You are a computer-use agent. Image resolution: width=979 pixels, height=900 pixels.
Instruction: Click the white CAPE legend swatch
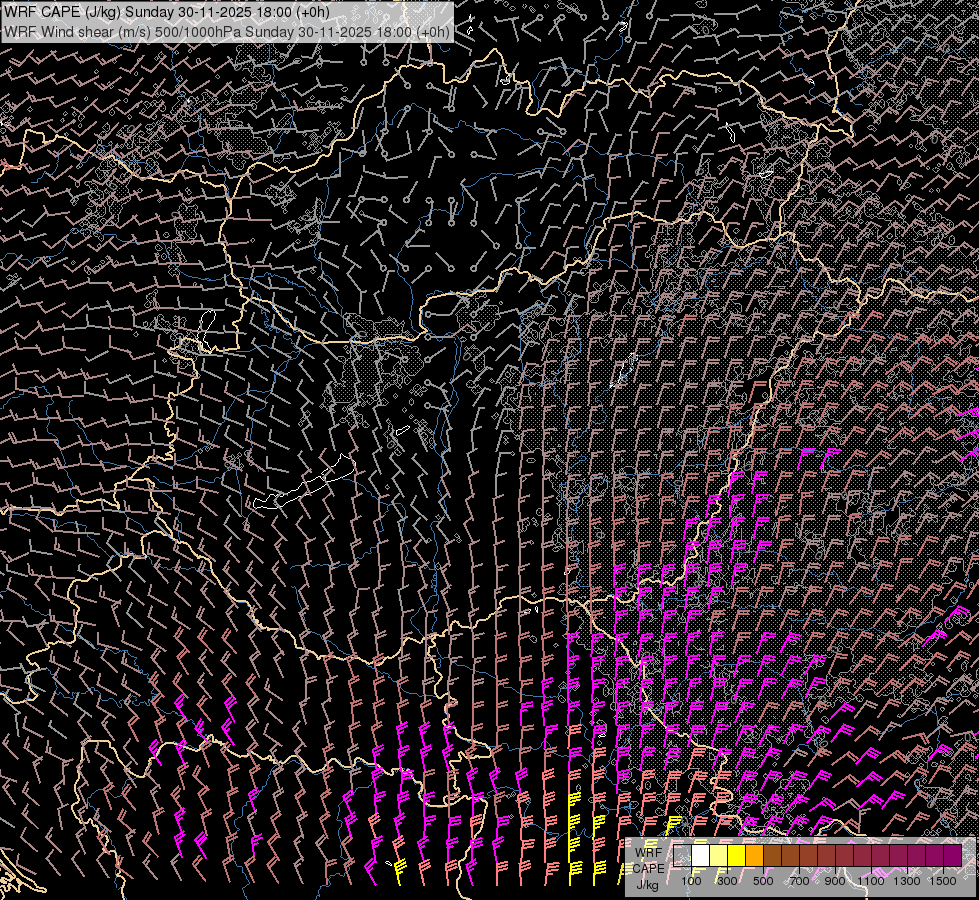701,856
